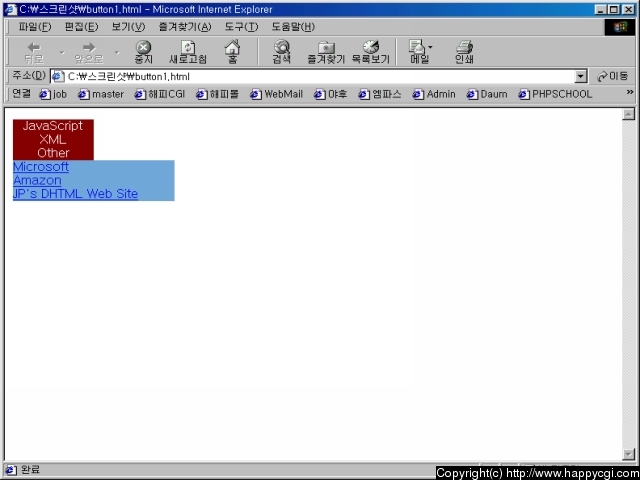The height and width of the screenshot is (480, 640).
Task: Click the vertical scrollbar down arrow
Action: tap(628, 454)
